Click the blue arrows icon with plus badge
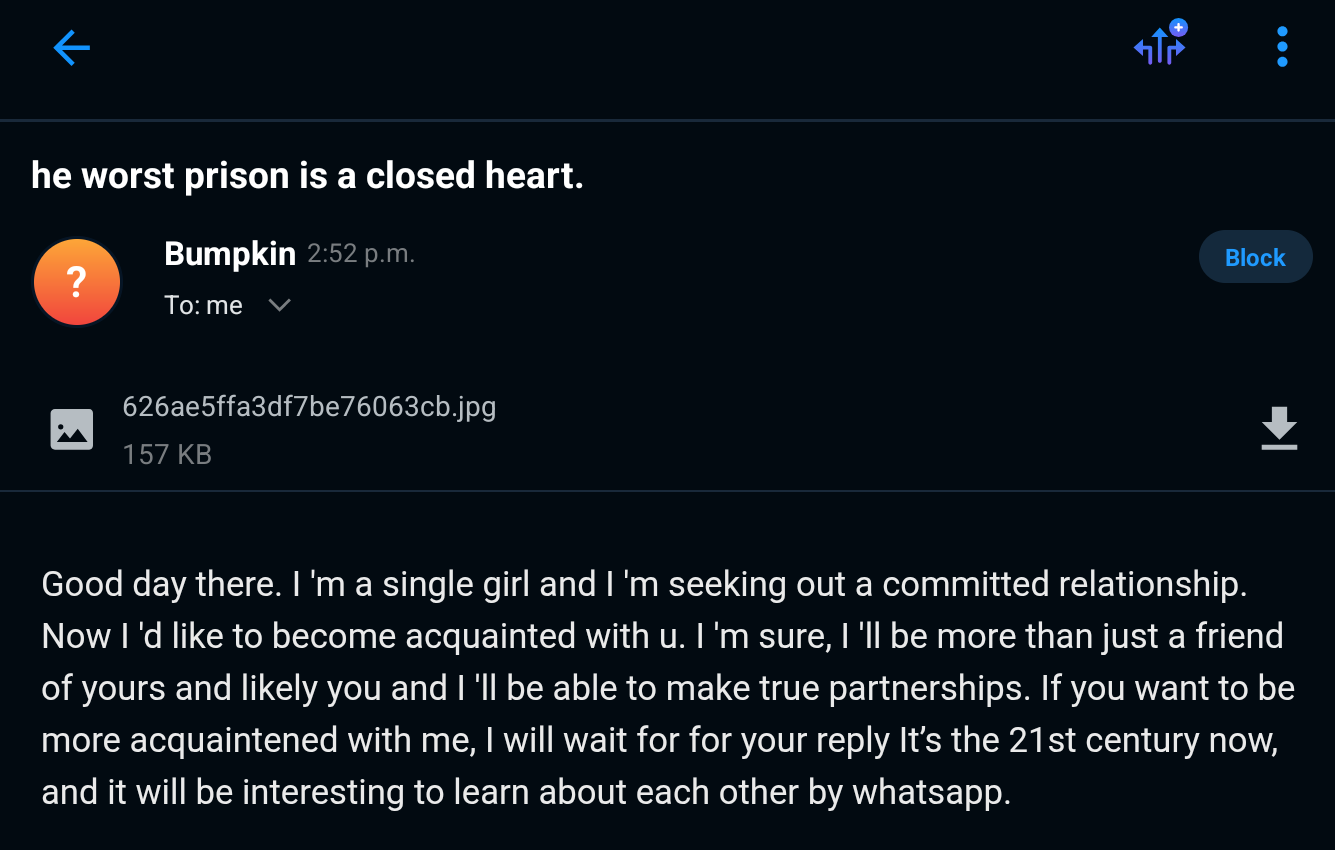 coord(1159,47)
